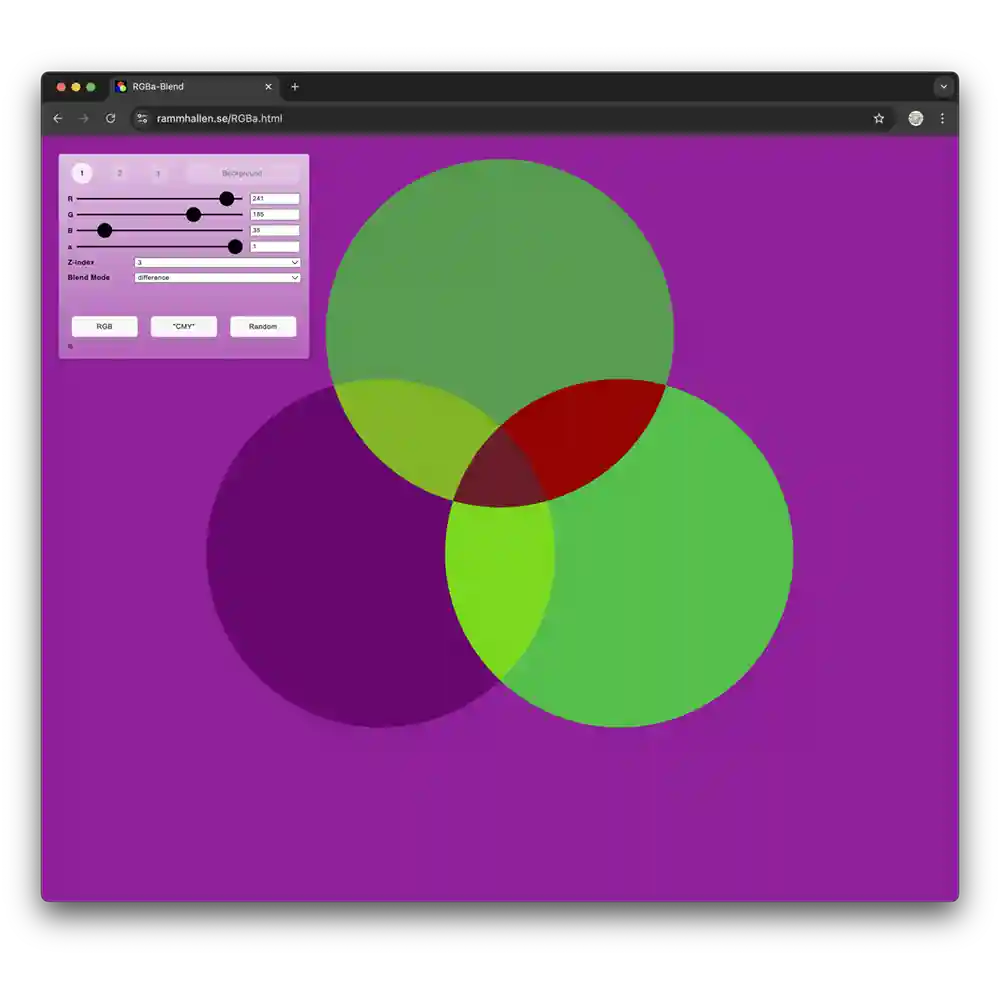This screenshot has height=1000, width=1000.
Task: Select circle 2 in the panel
Action: pos(119,173)
